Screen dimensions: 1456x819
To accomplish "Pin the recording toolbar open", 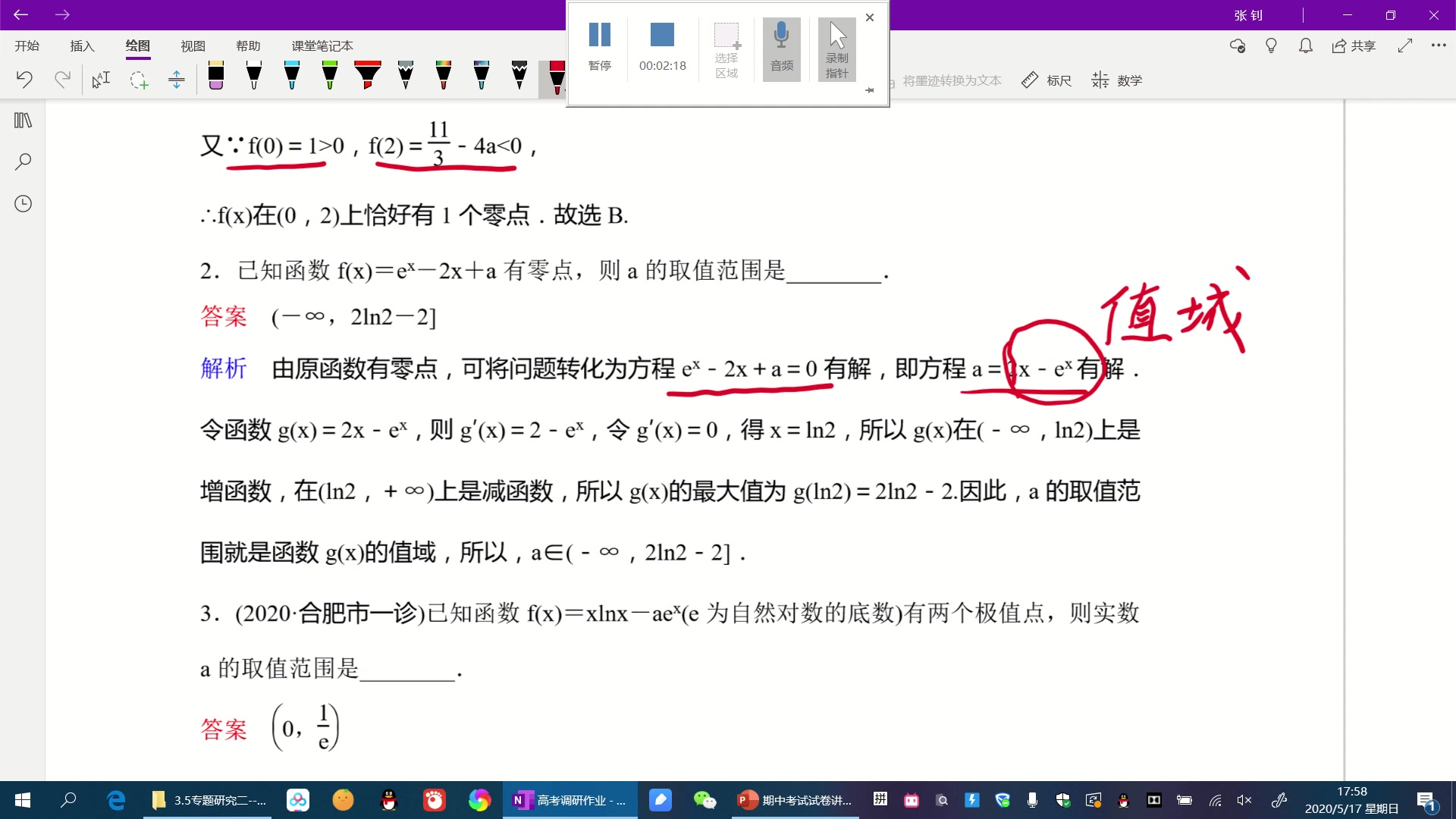I will pos(870,89).
